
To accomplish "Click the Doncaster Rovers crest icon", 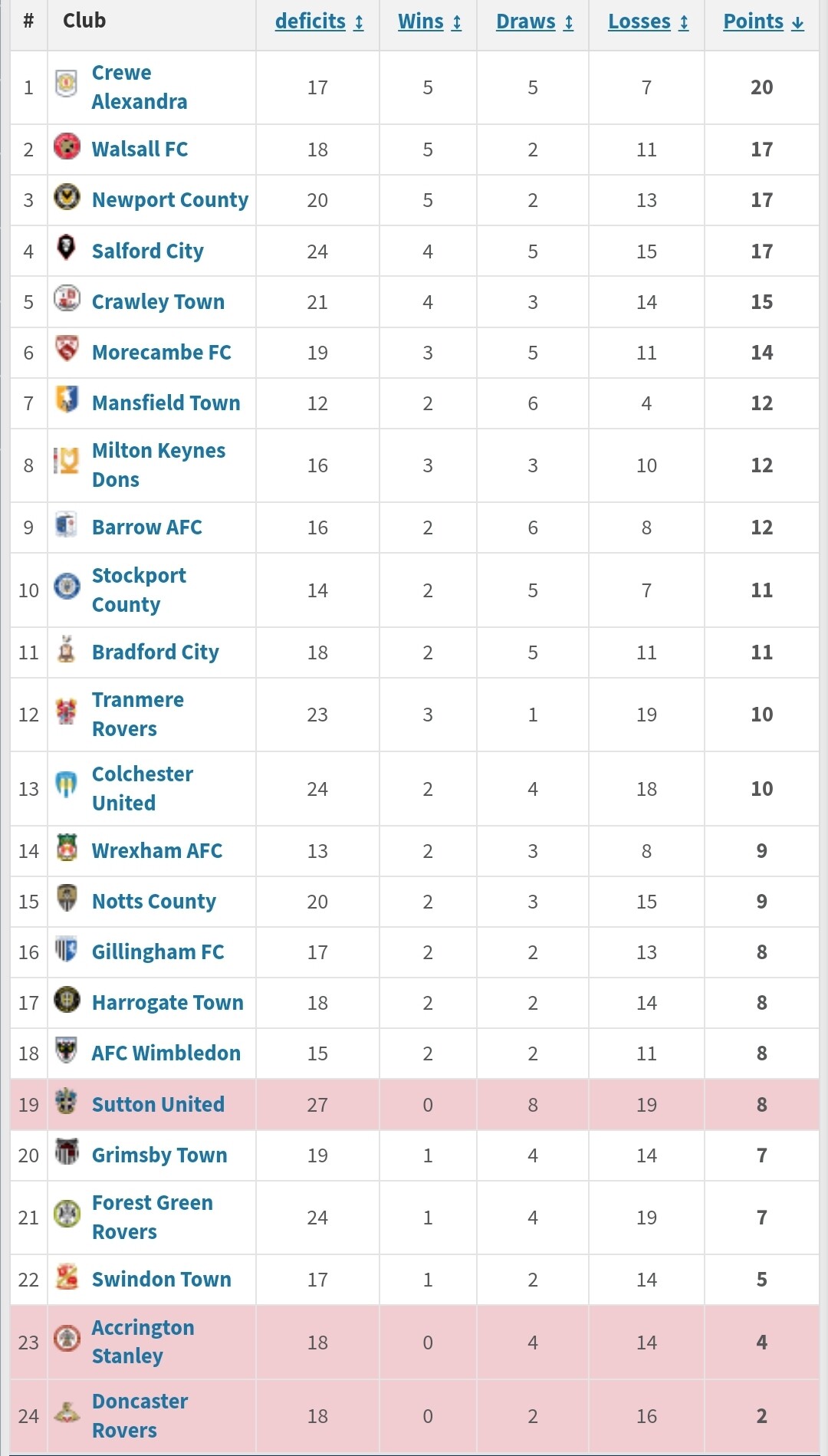I will tap(67, 1412).
